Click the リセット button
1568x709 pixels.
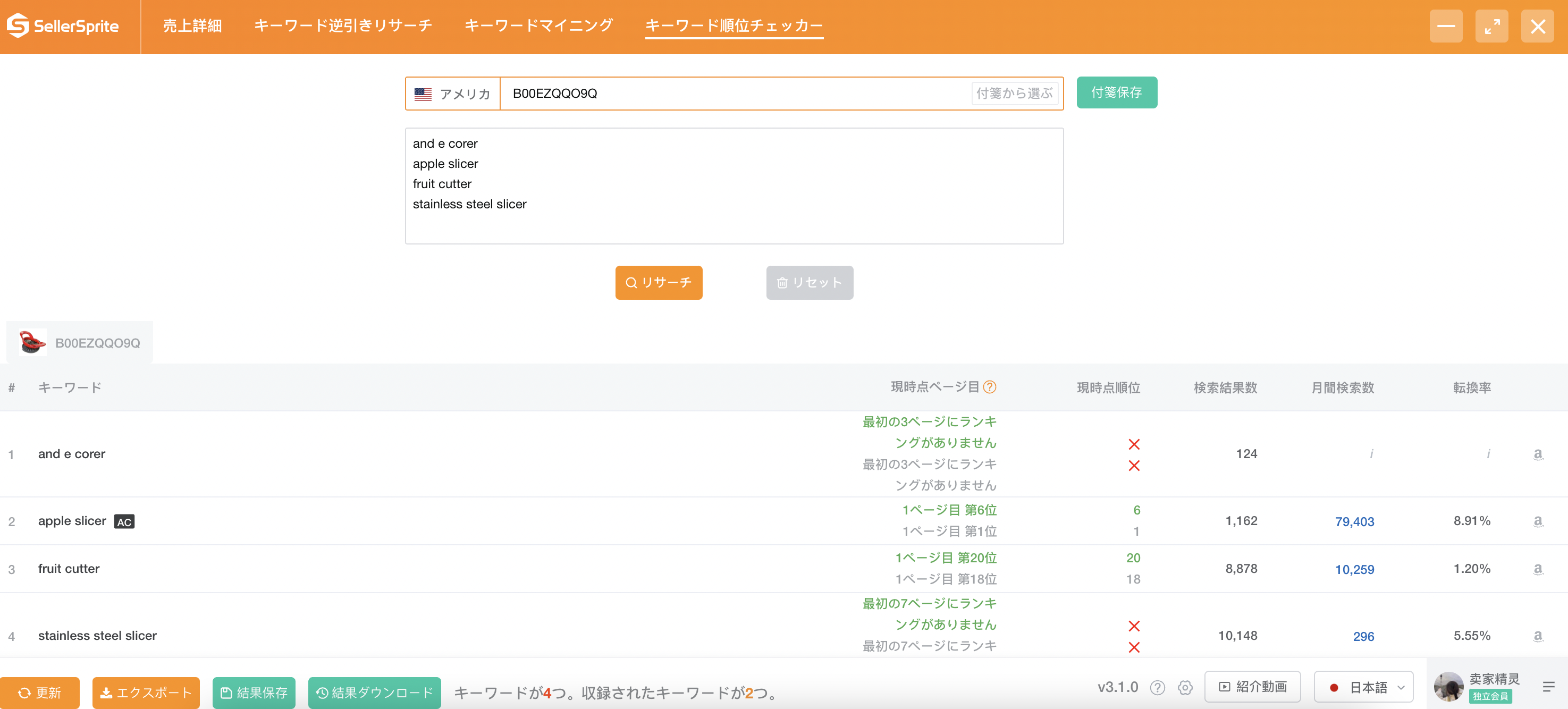point(810,282)
